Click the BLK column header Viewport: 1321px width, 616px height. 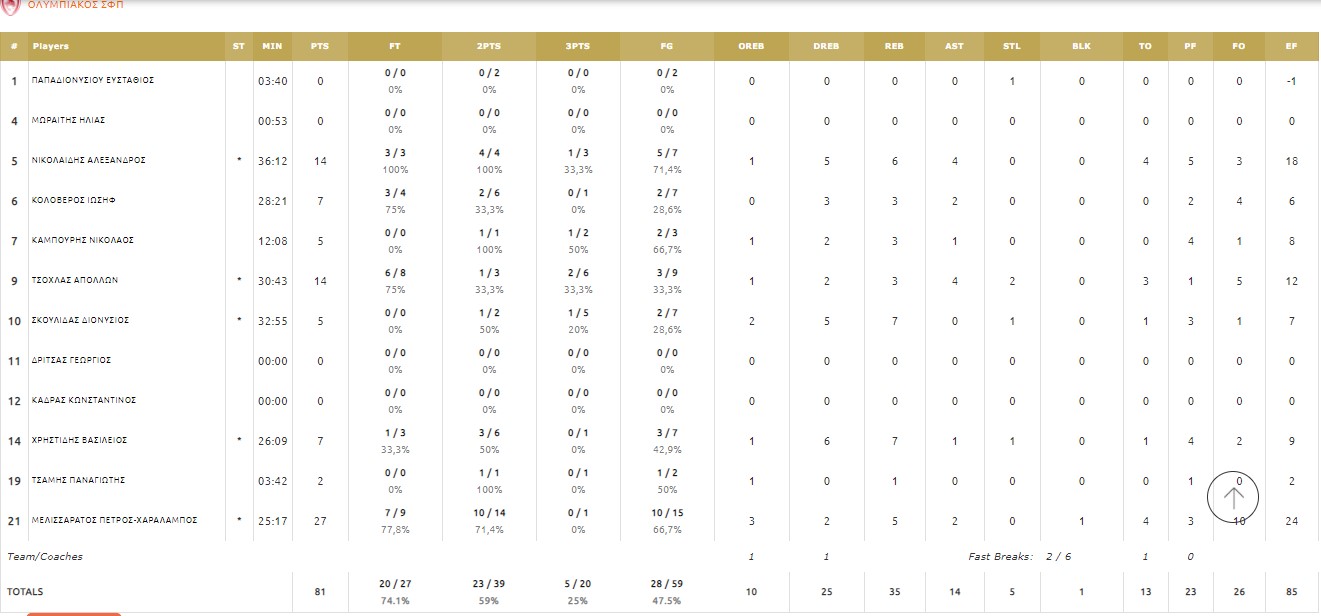click(x=1081, y=47)
